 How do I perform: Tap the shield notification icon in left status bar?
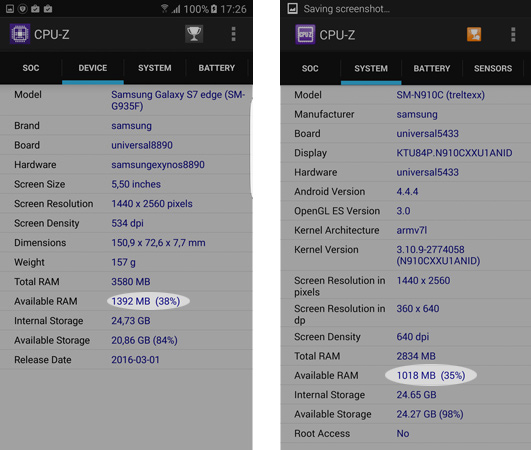(22, 8)
